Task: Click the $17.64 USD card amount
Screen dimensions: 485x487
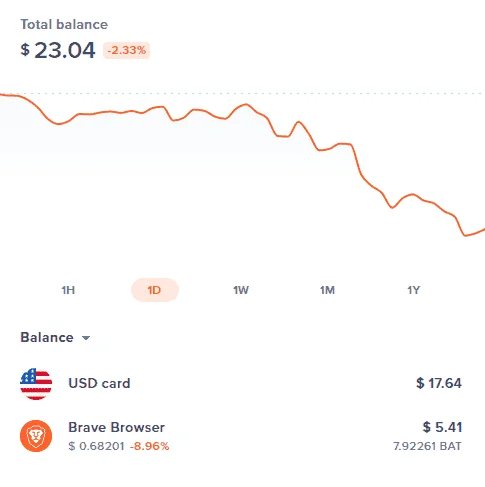Action: 439,383
